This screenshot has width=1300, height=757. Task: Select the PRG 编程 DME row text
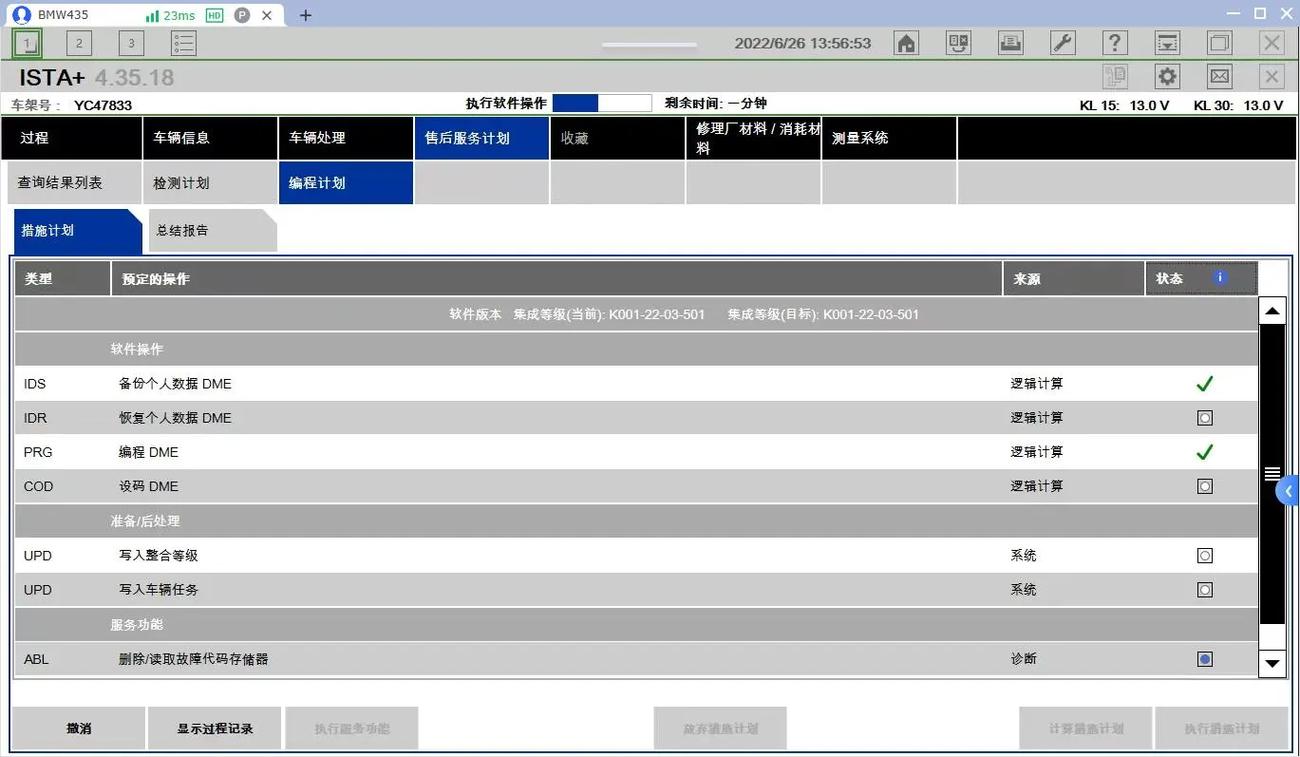(x=148, y=452)
